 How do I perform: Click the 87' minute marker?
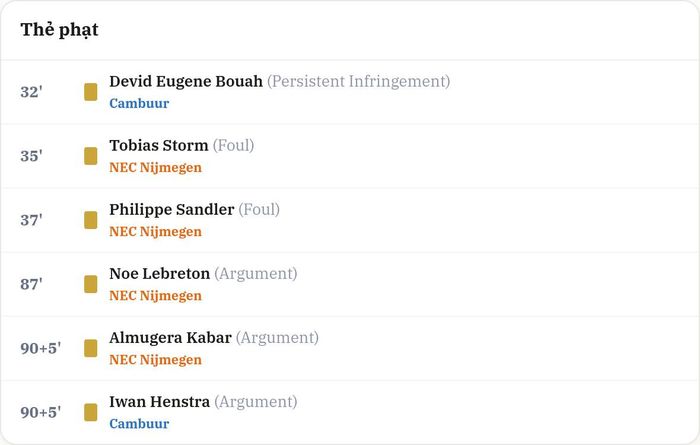click(x=31, y=284)
